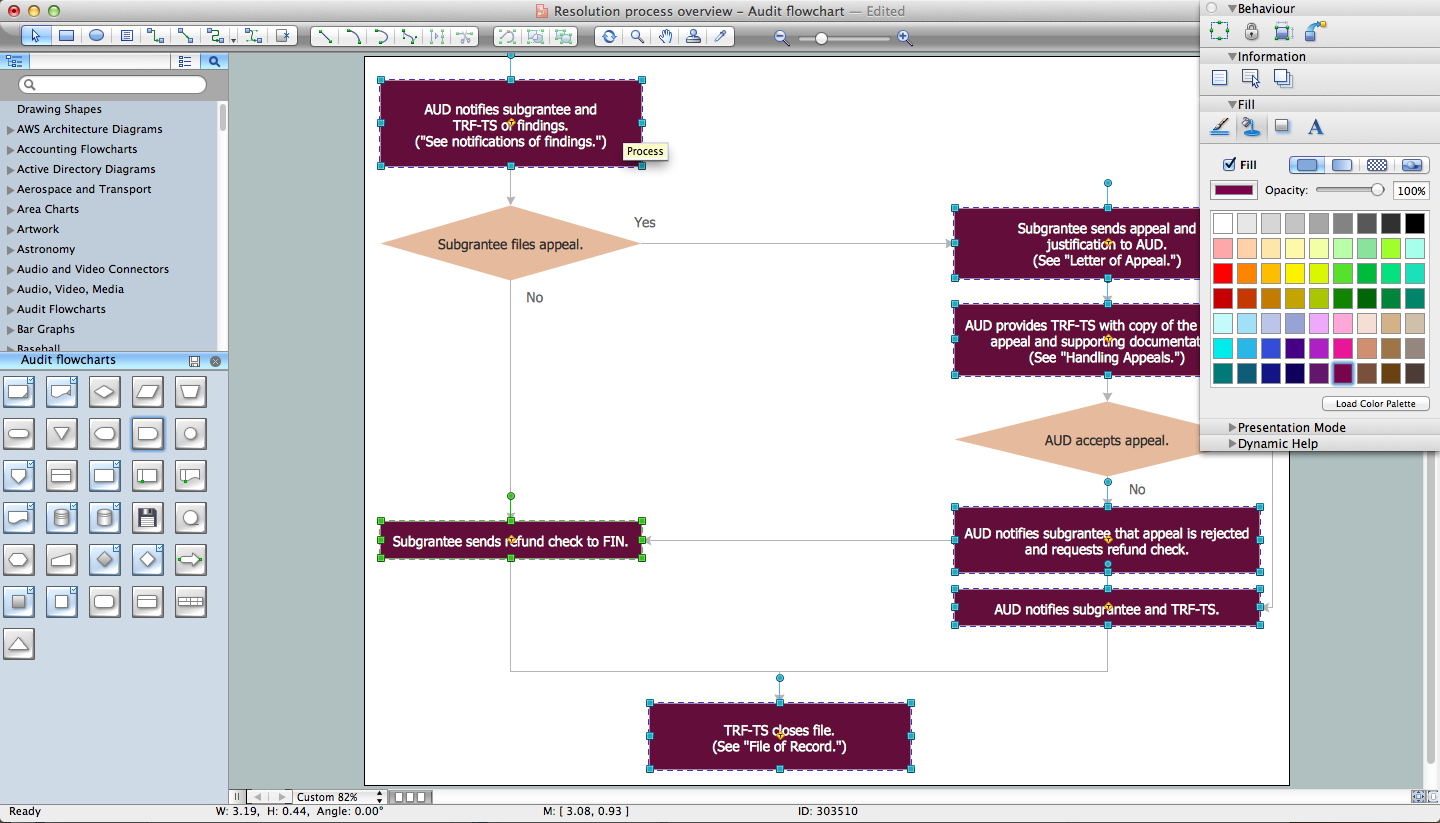Viewport: 1440px width, 823px height.
Task: Adjust the Opacity slider
Action: 1350,190
